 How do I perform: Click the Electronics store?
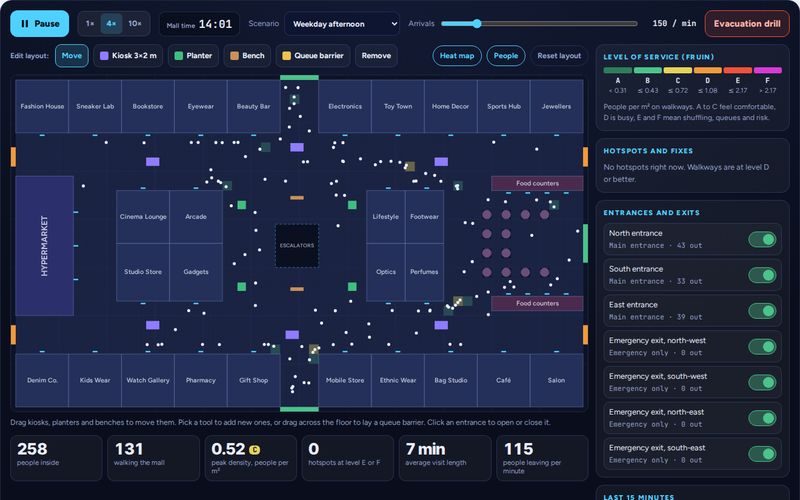345,106
